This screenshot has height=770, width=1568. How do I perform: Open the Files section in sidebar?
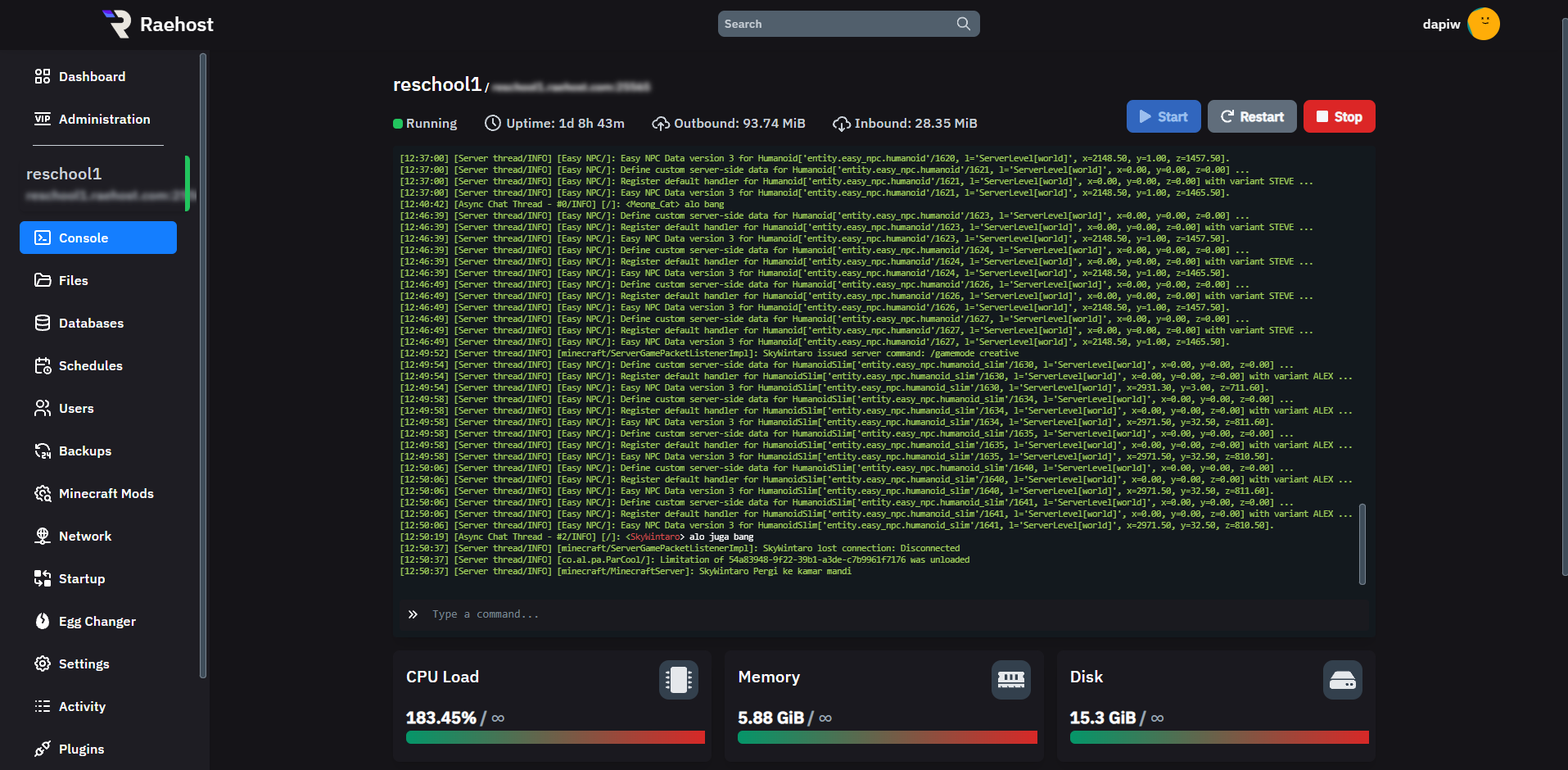point(73,280)
